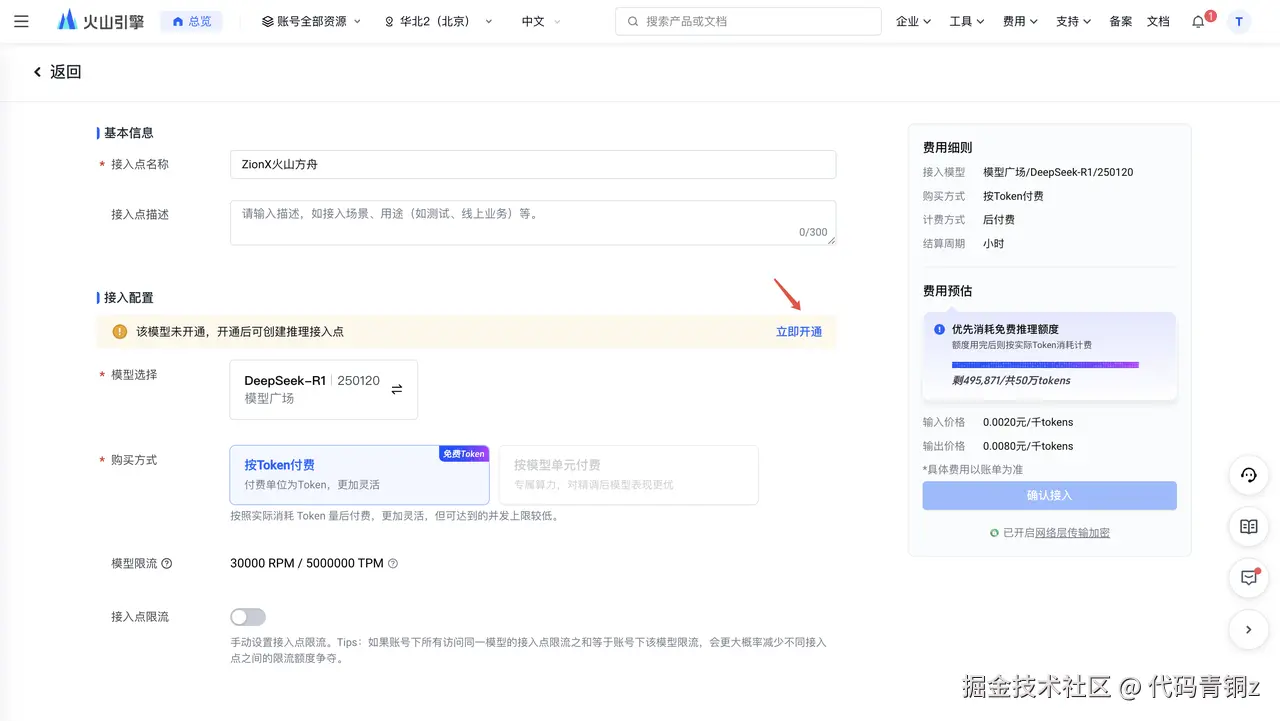Click the 立即开通 link
The image size is (1280, 721).
coord(799,332)
